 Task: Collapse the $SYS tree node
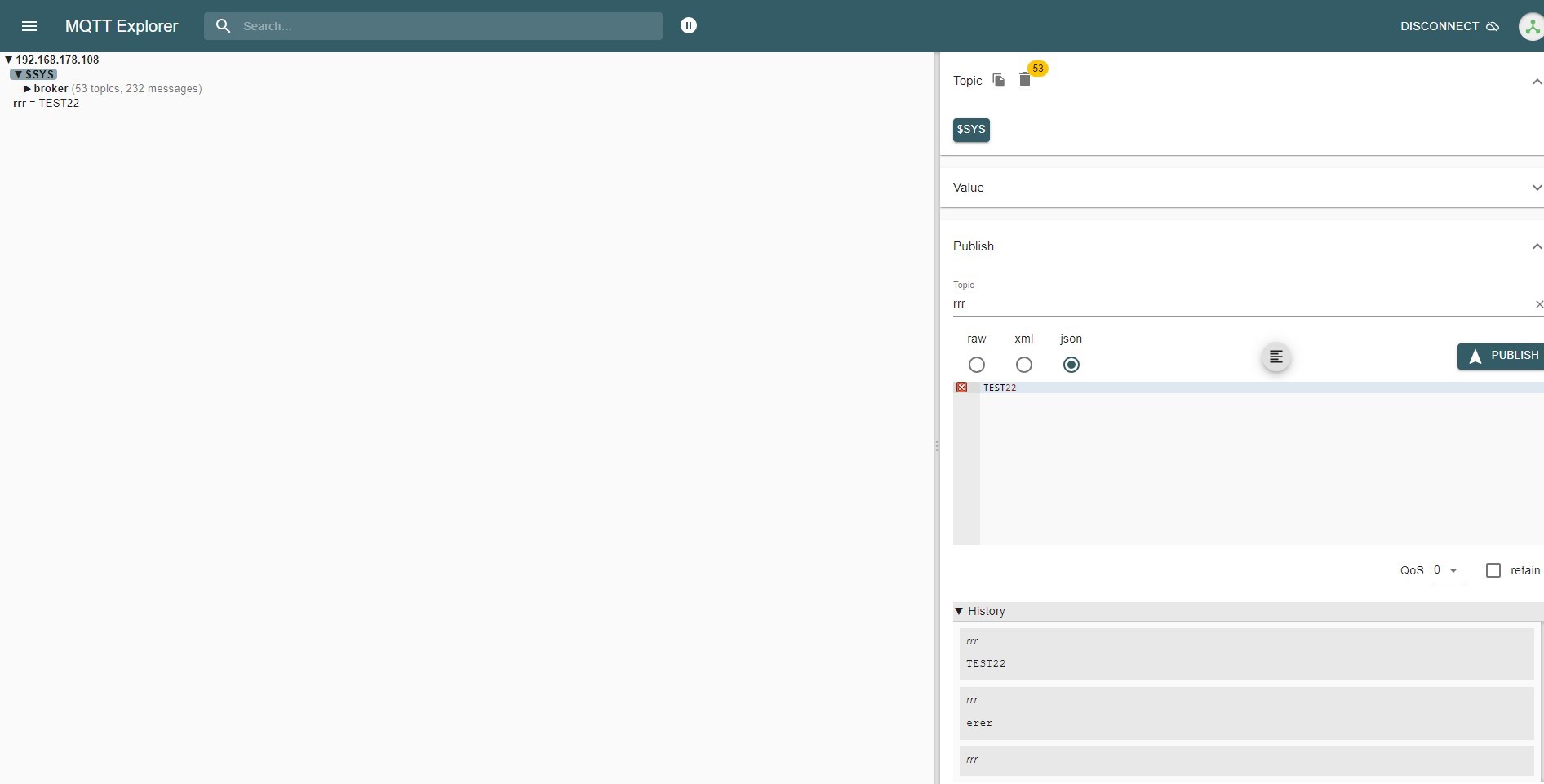pos(18,74)
